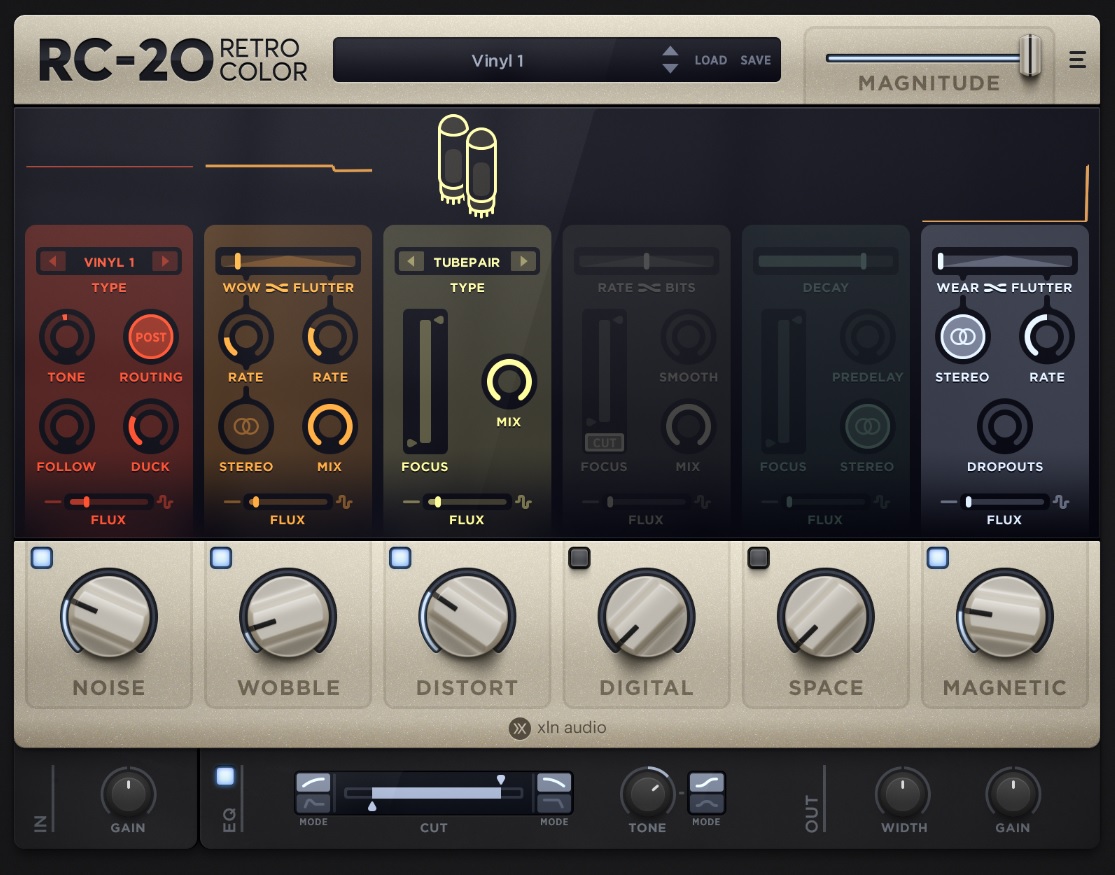Click the Digital module Flux waveform icon

pos(703,502)
